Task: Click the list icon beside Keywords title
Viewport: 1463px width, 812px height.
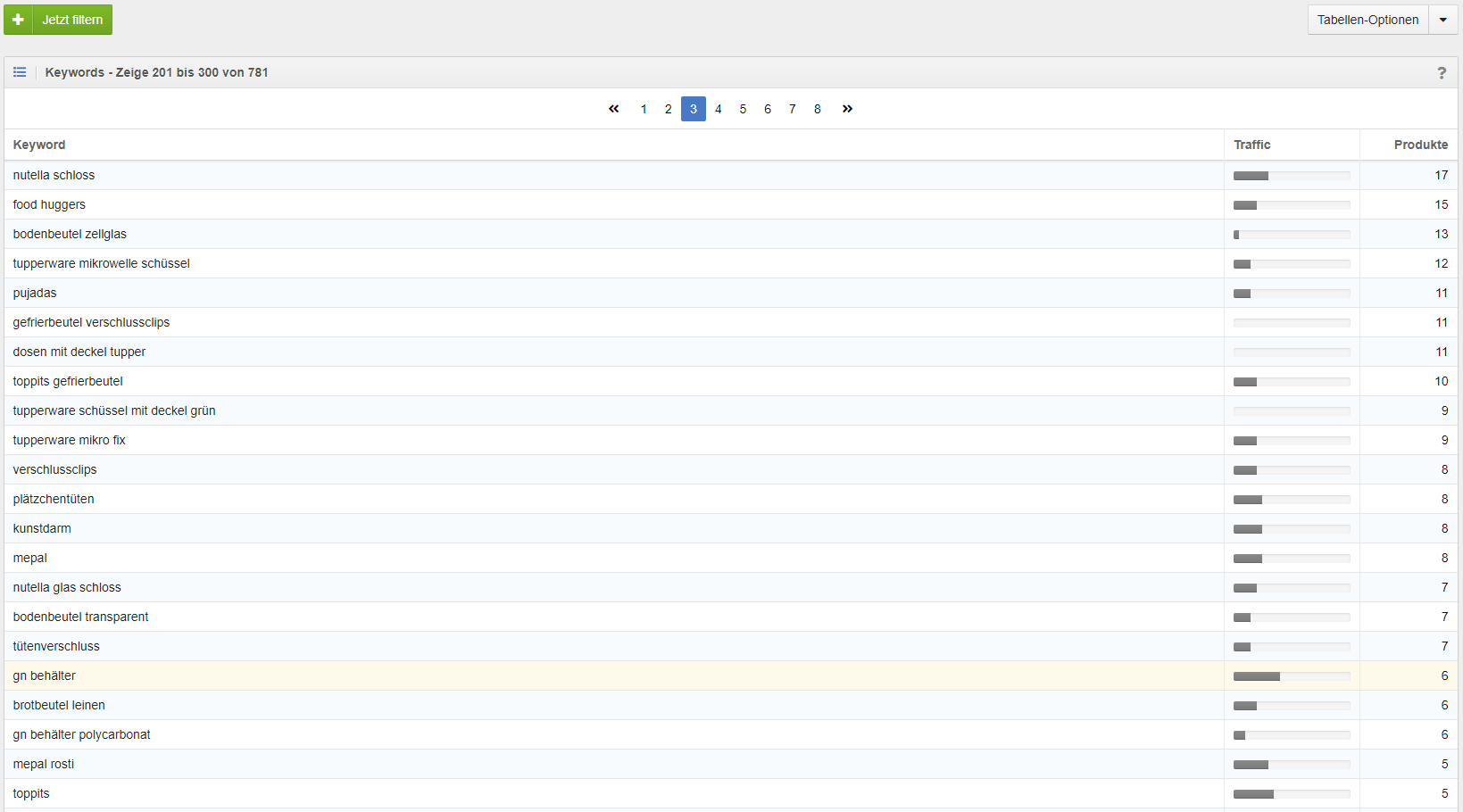Action: (x=20, y=72)
